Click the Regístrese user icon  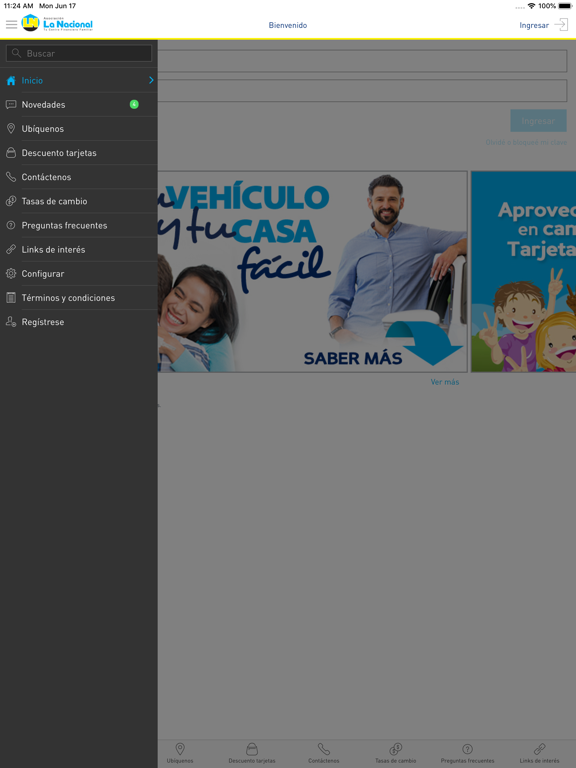point(11,322)
